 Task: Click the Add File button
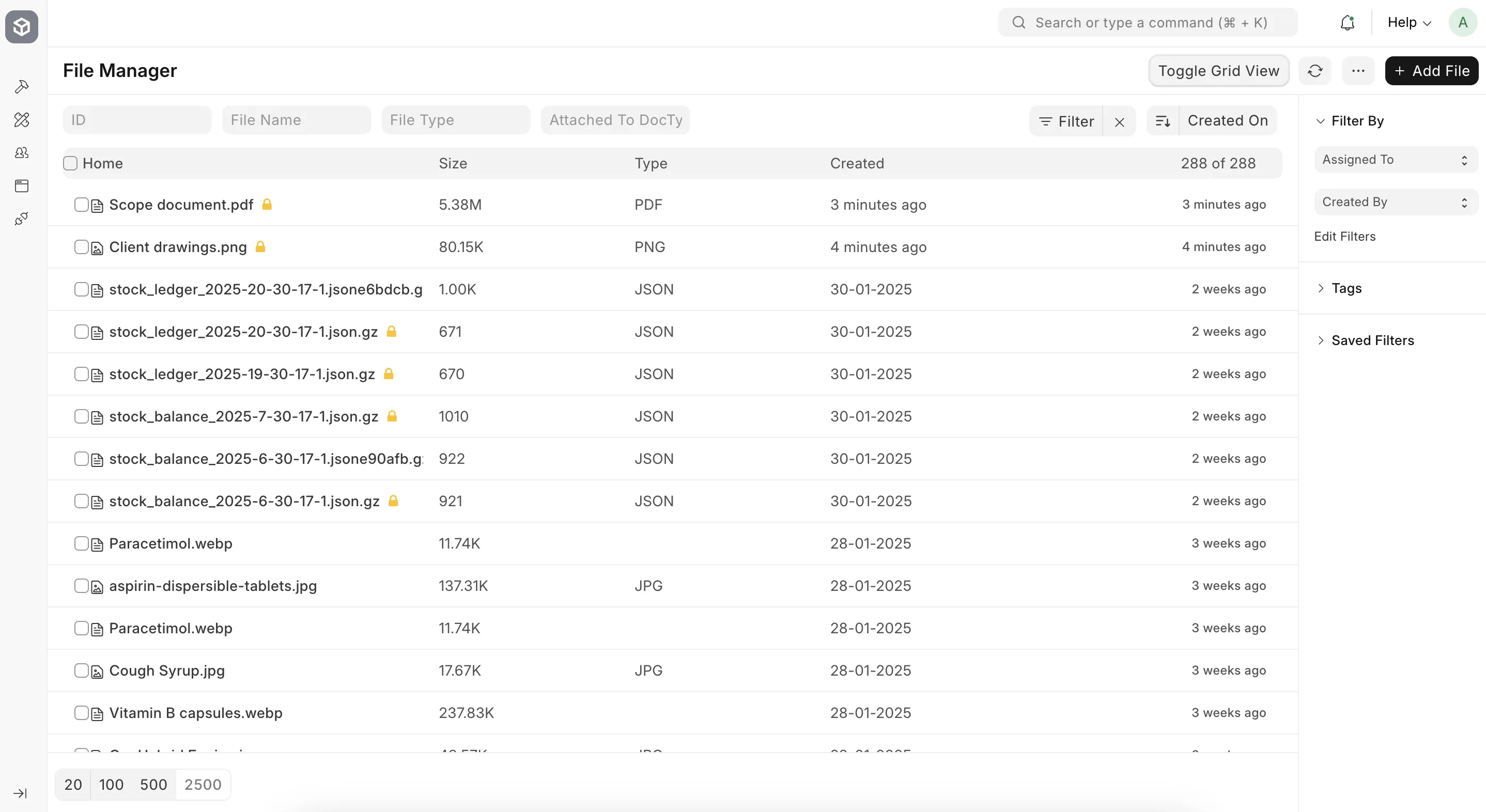click(x=1432, y=70)
